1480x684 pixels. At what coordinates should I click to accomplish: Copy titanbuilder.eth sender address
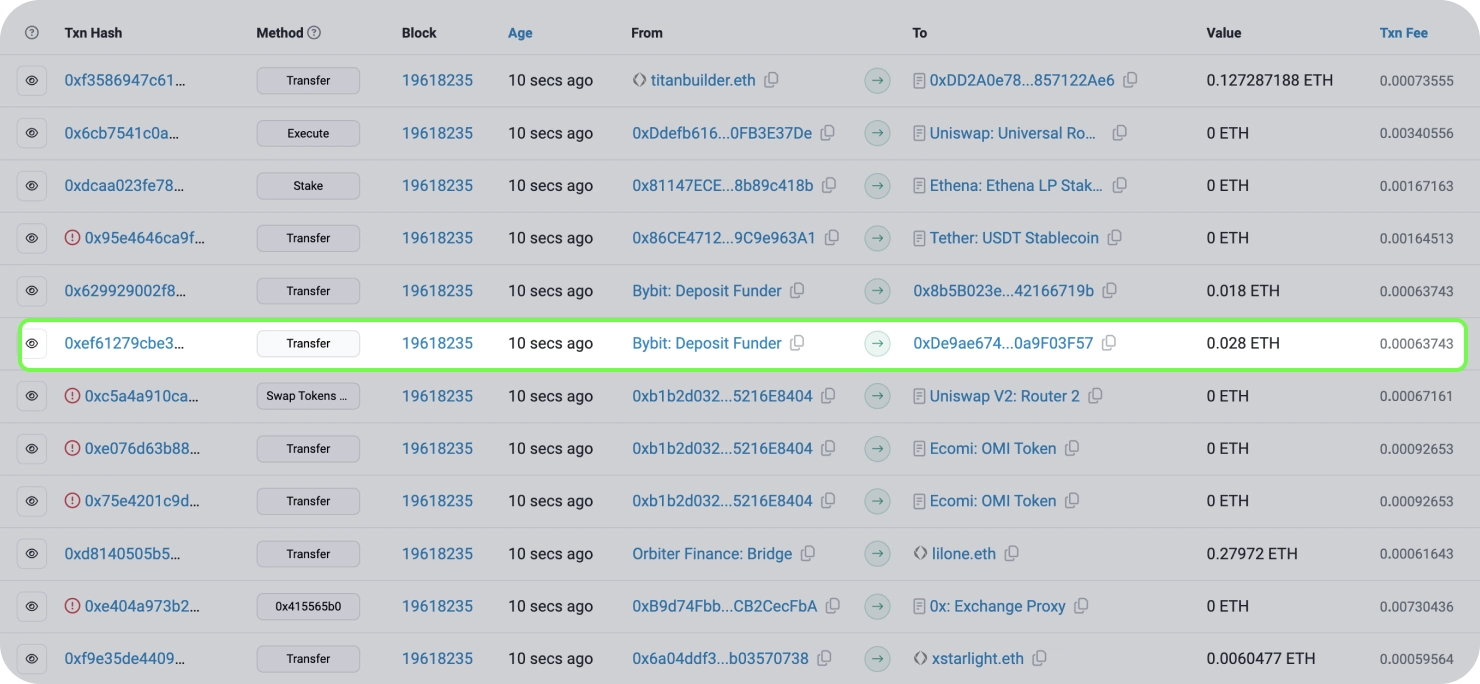coord(771,80)
